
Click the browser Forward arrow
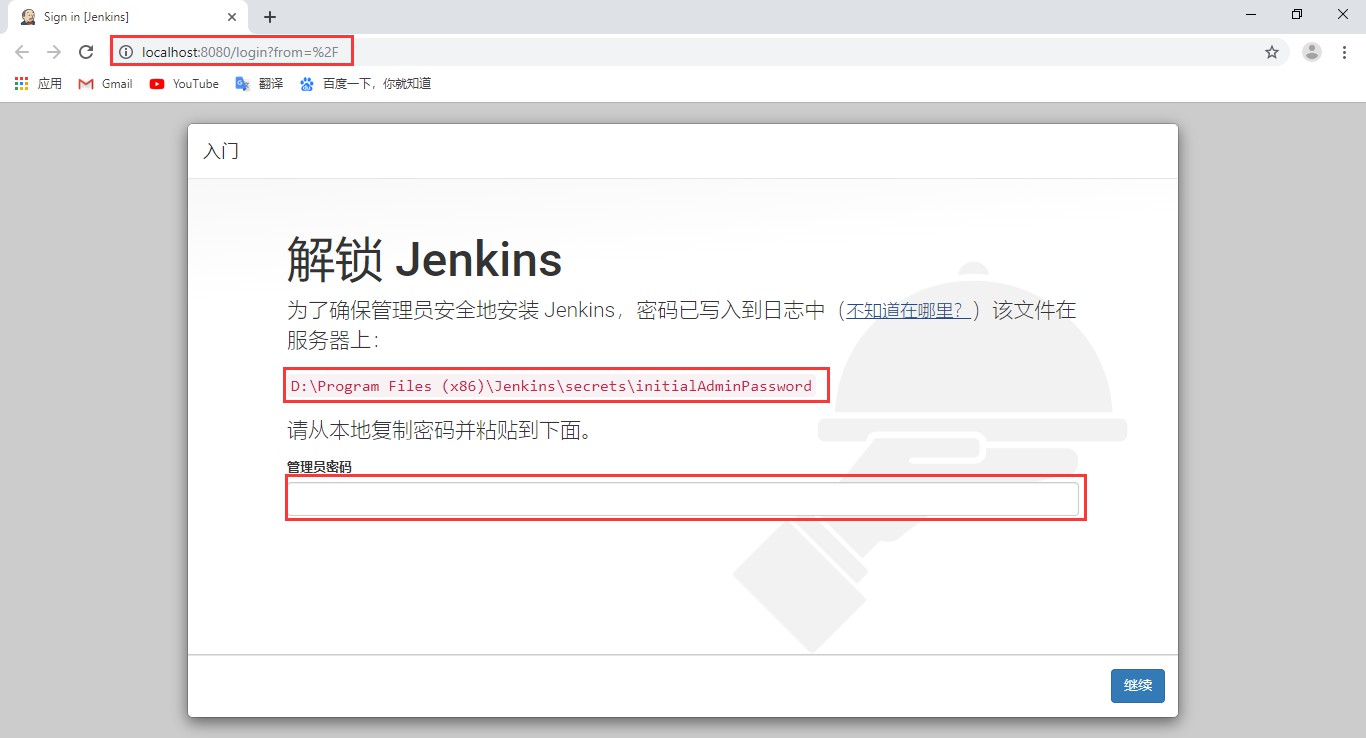[54, 52]
